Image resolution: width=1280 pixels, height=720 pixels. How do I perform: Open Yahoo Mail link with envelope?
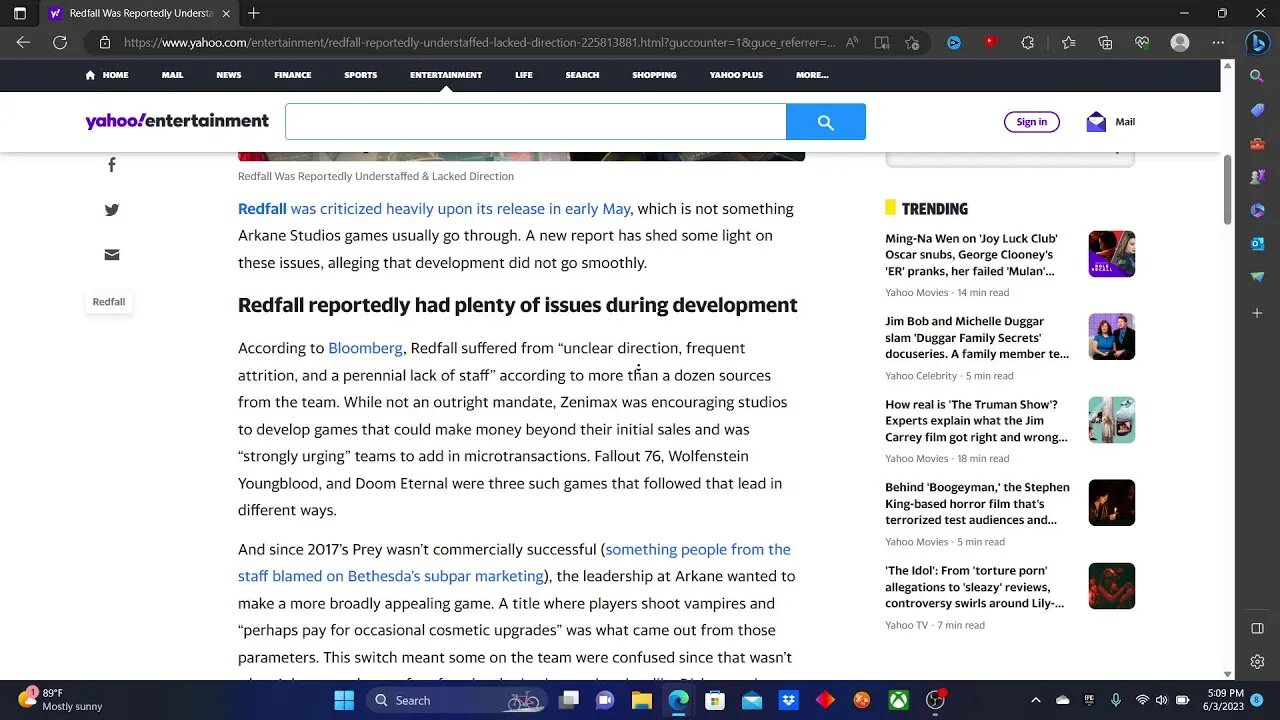(1110, 122)
